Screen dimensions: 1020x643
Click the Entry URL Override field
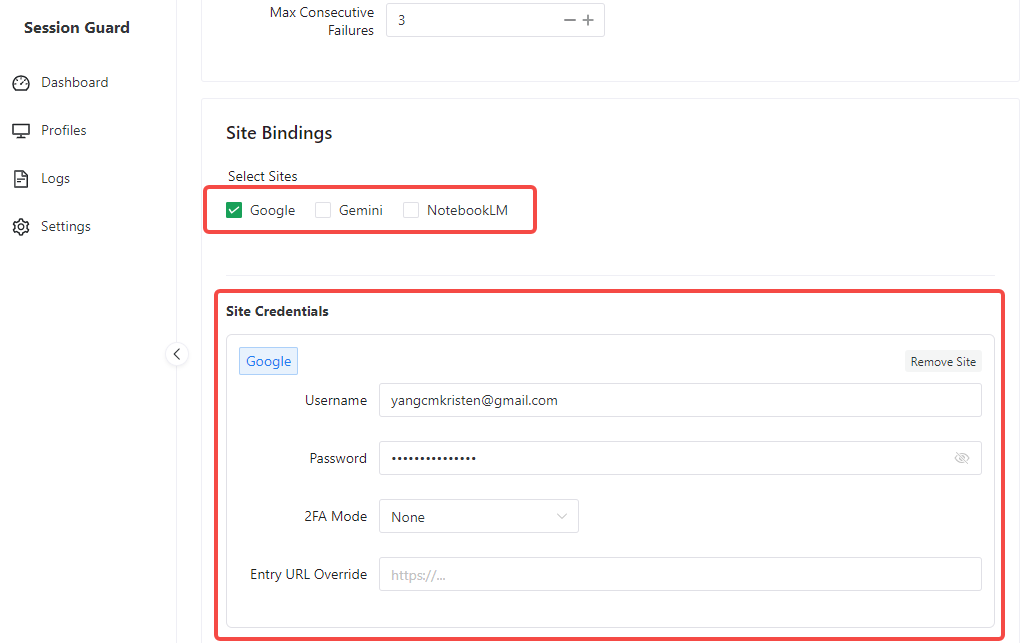coord(679,575)
